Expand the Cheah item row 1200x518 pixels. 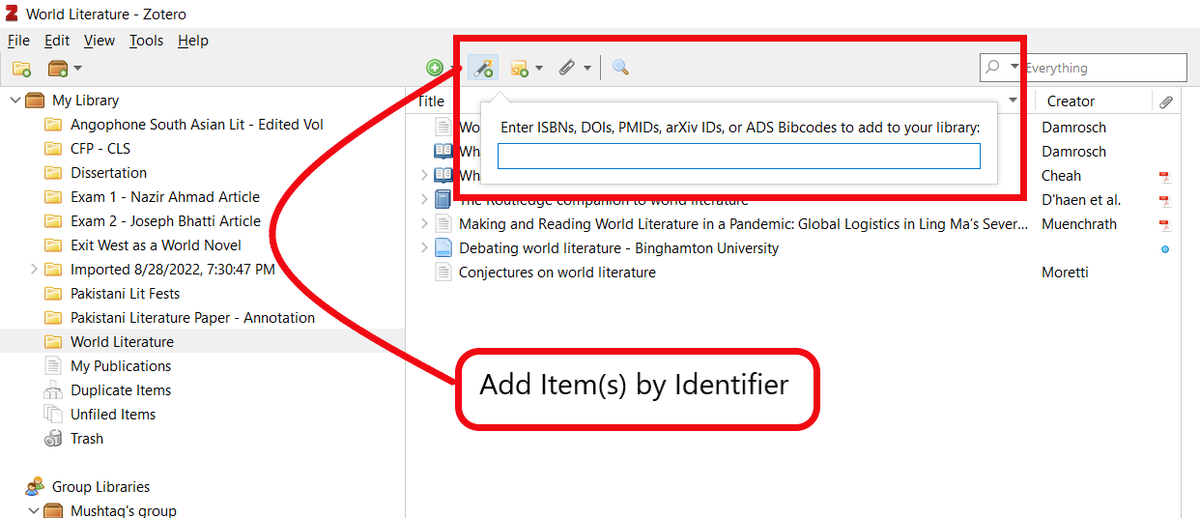pyautogui.click(x=424, y=176)
